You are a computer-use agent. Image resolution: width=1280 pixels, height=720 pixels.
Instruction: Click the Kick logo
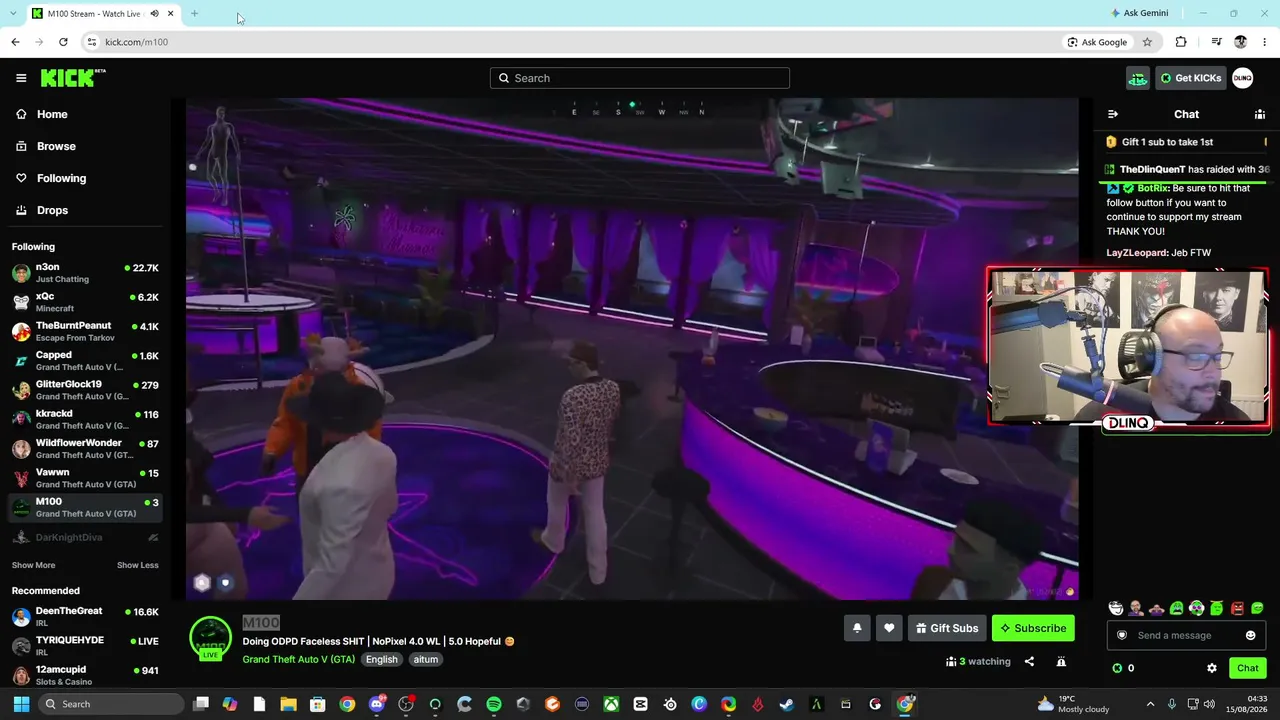73,78
